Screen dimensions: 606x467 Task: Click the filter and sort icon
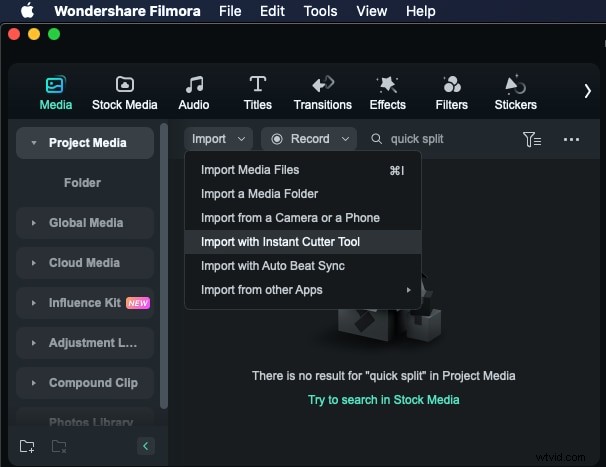(x=532, y=139)
